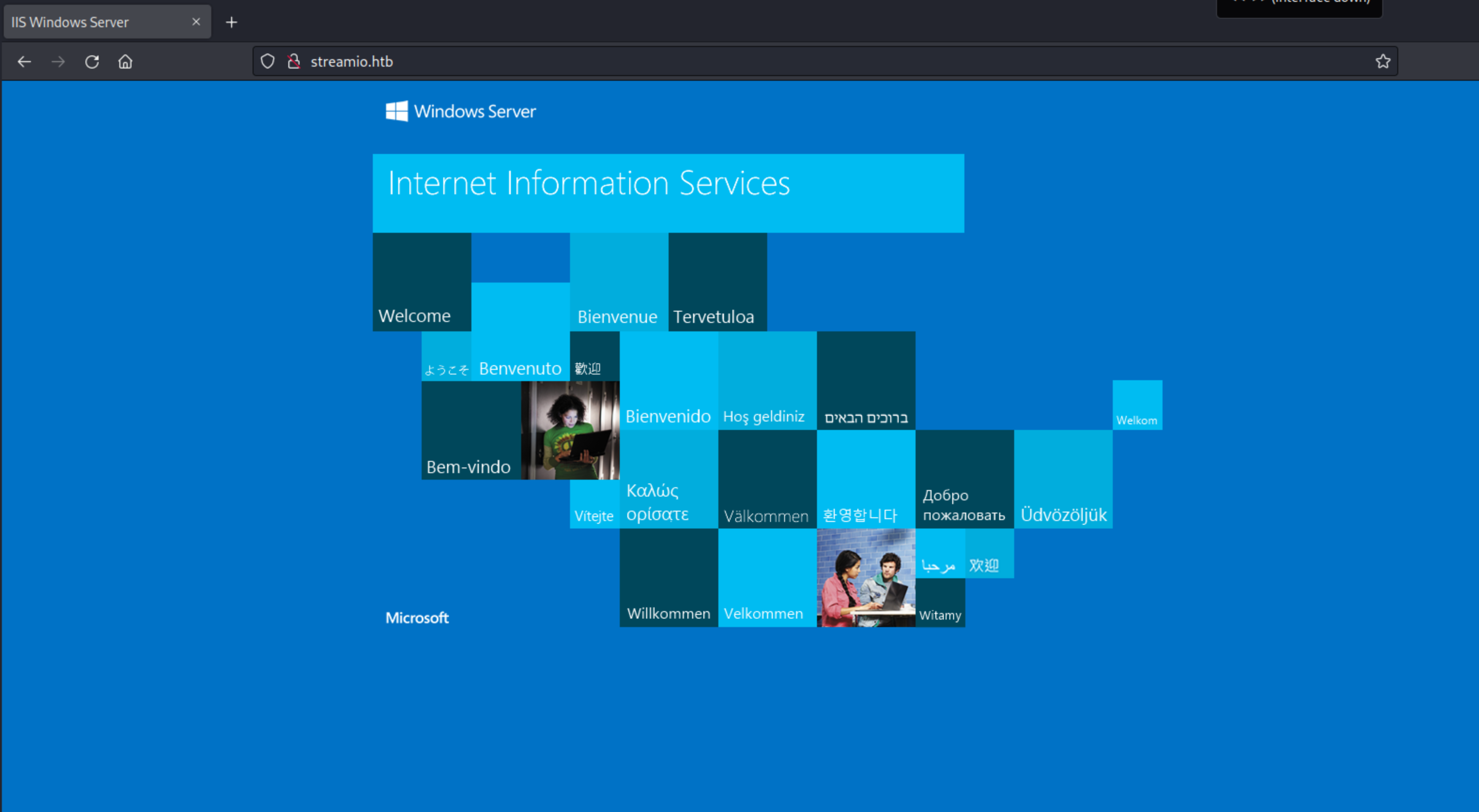Click the Hoş geldiniz tile
Viewport: 1479px width, 812px height.
[x=768, y=381]
